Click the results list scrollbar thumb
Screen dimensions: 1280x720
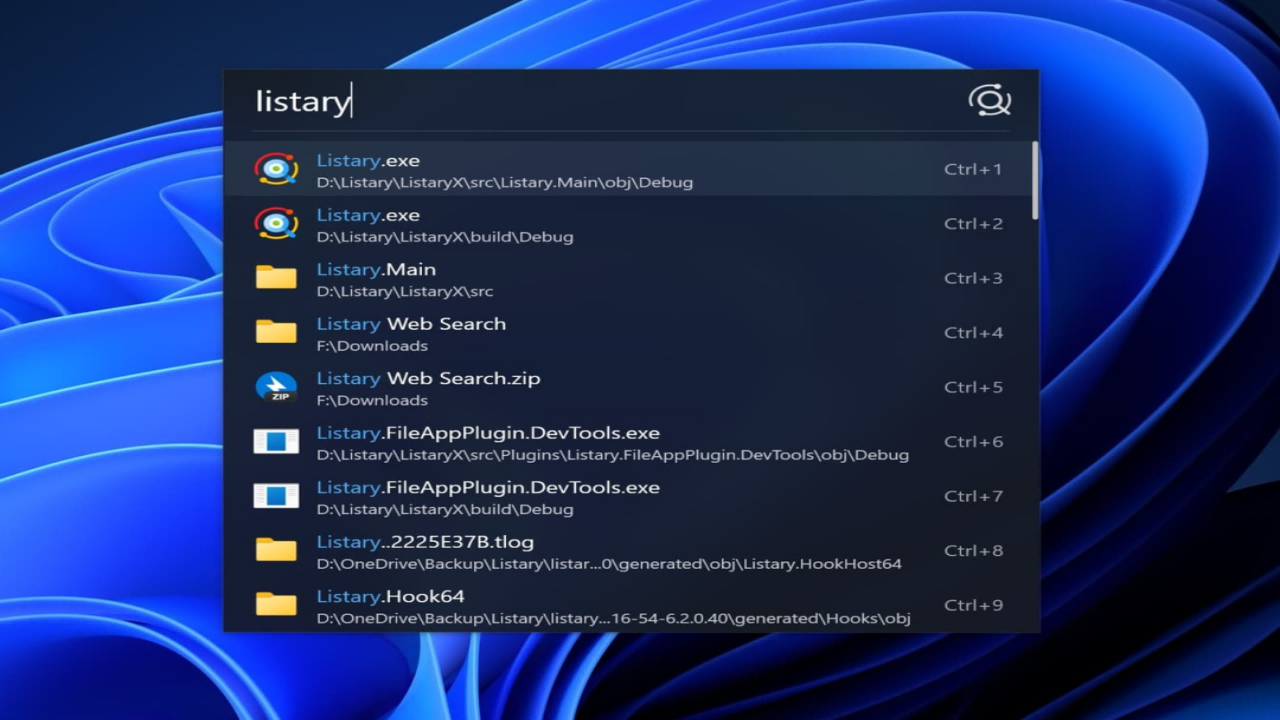pos(1034,181)
